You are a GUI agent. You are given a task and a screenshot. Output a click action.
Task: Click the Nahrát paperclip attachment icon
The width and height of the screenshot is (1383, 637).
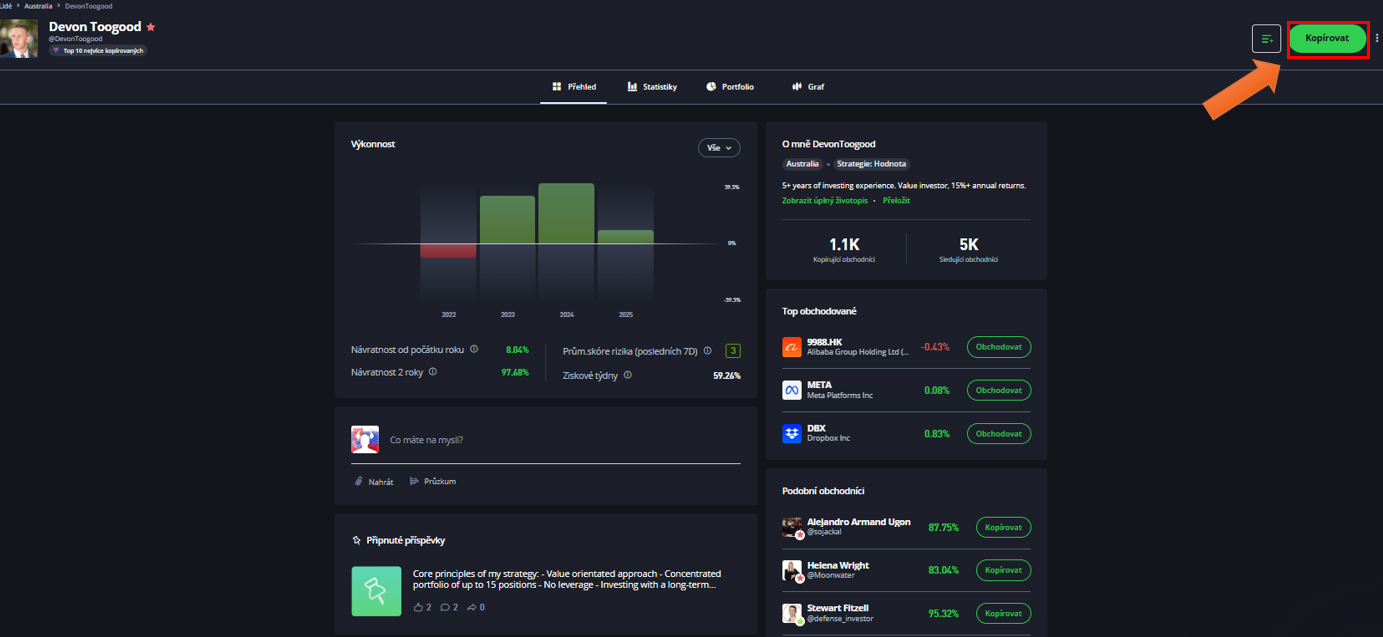(x=359, y=481)
